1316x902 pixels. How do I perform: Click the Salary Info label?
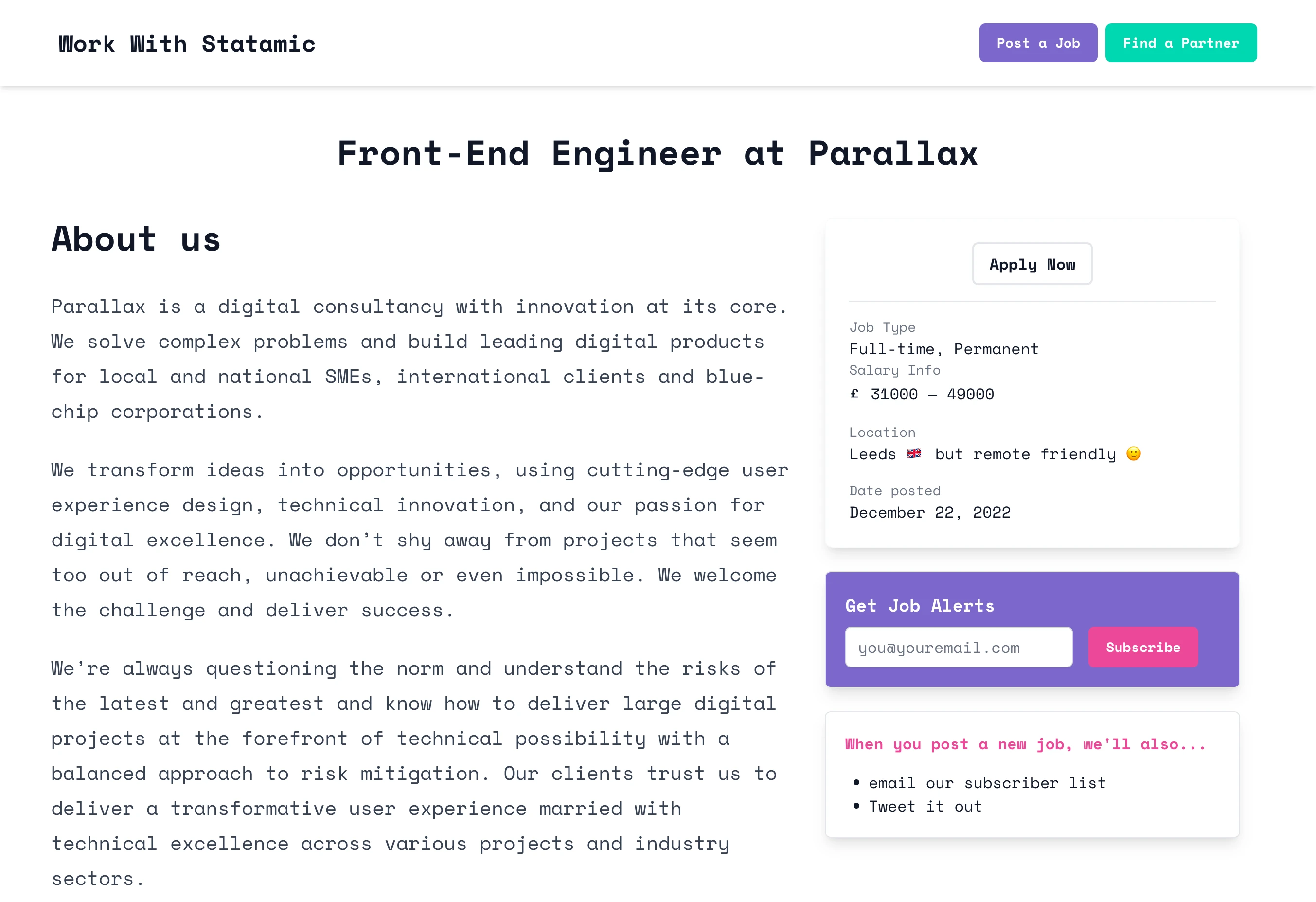click(x=895, y=370)
